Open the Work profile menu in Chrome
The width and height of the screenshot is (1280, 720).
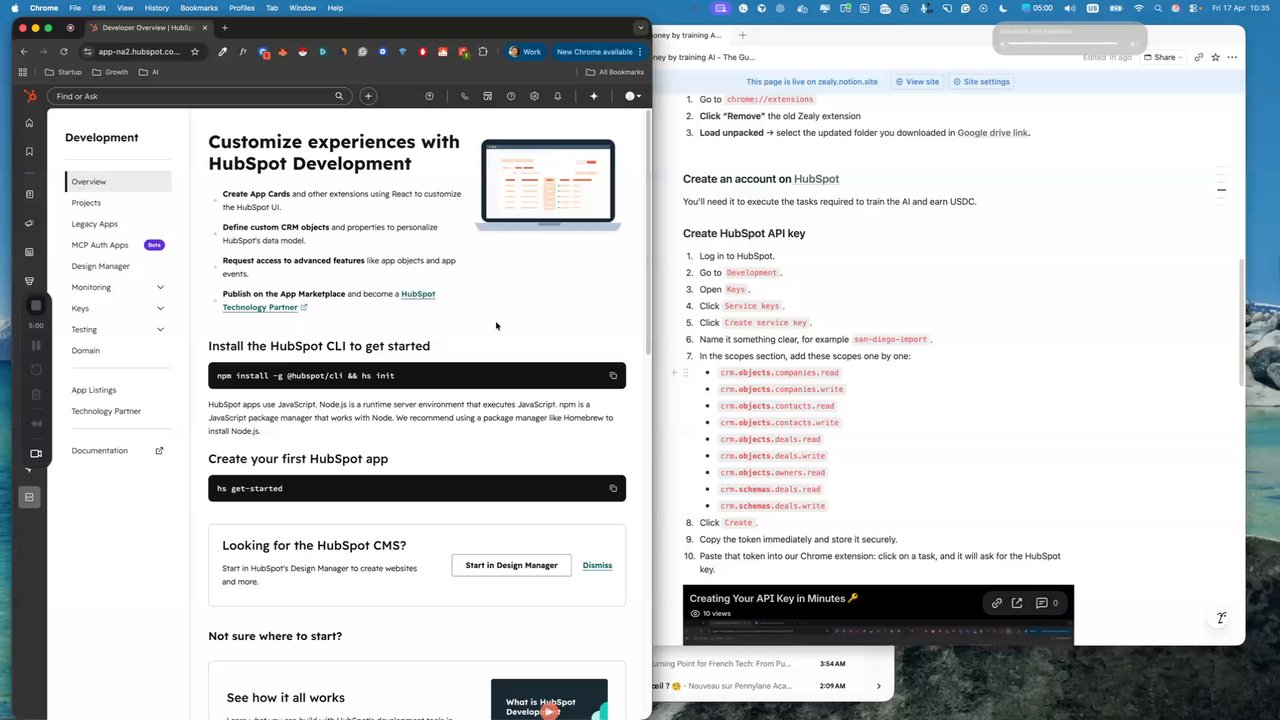(524, 52)
